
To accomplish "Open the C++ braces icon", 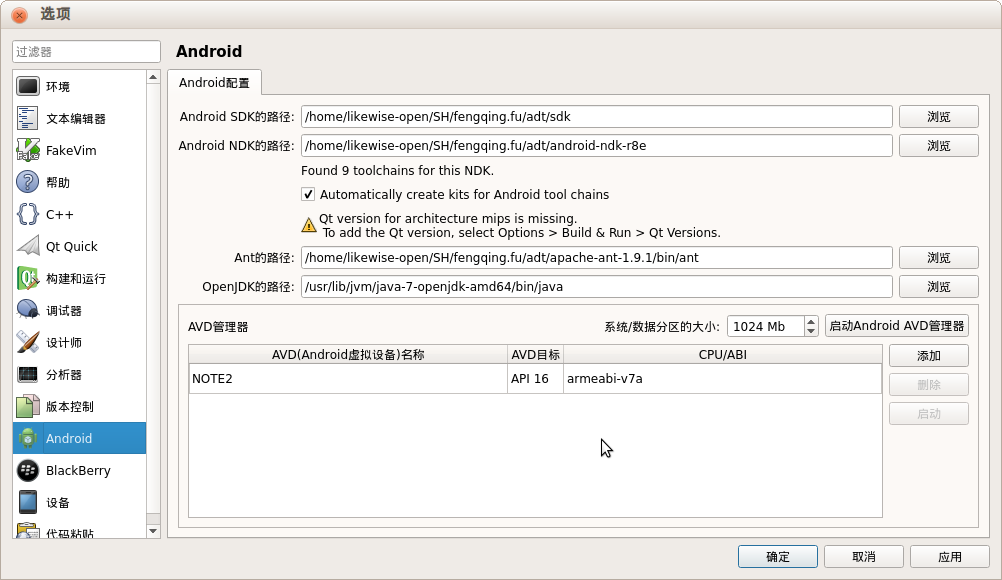I will pyautogui.click(x=27, y=214).
